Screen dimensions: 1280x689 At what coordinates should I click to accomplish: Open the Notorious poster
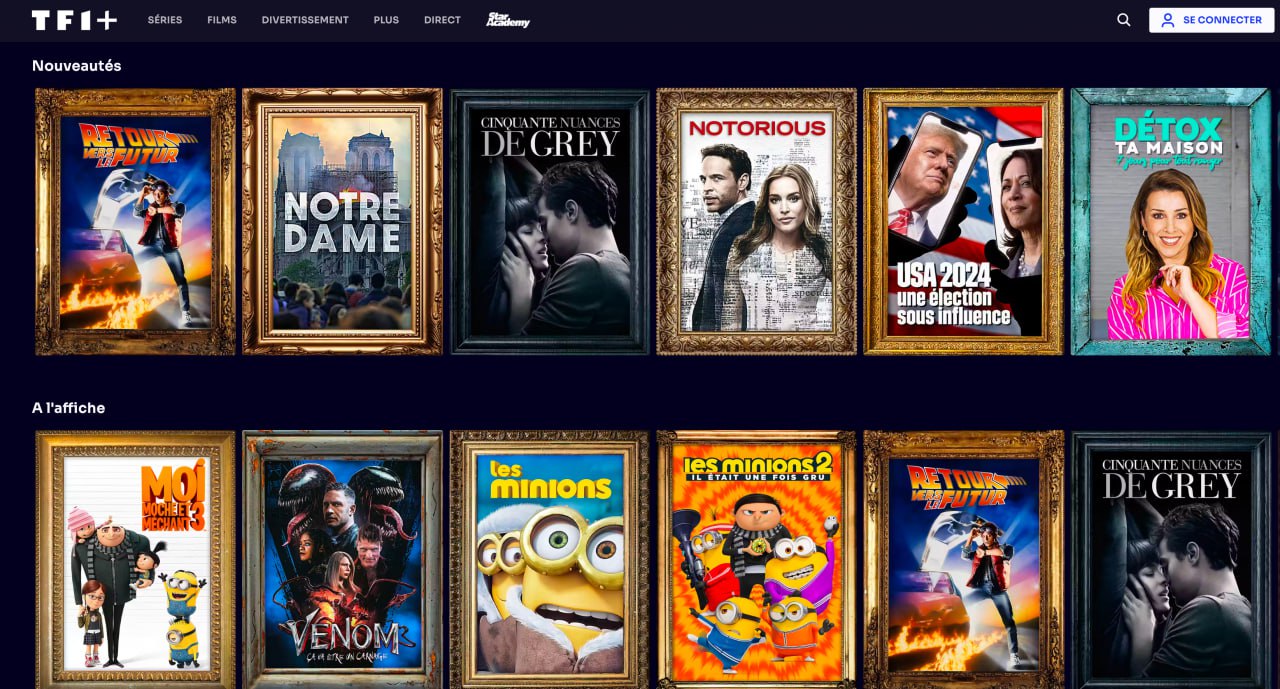tap(757, 222)
